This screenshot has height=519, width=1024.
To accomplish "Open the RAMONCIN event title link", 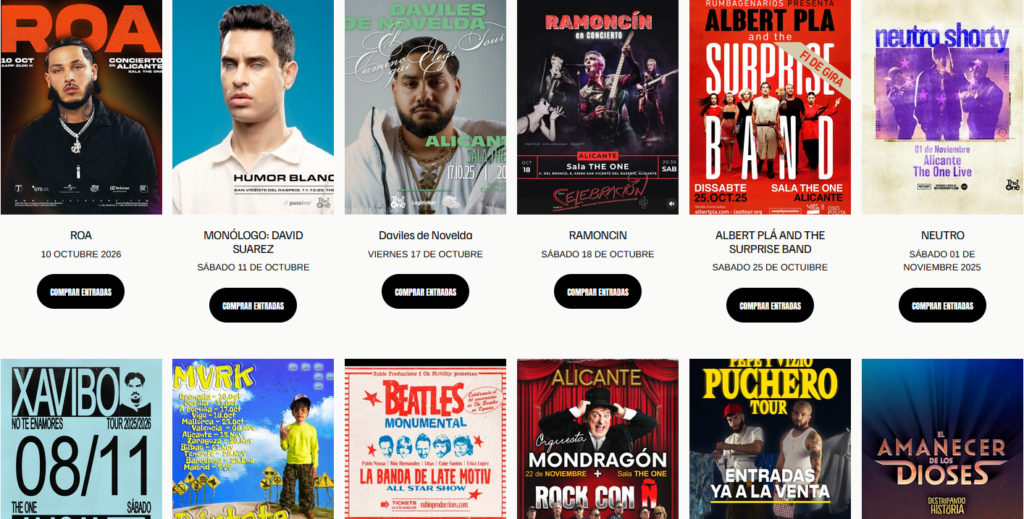I will pos(598,235).
